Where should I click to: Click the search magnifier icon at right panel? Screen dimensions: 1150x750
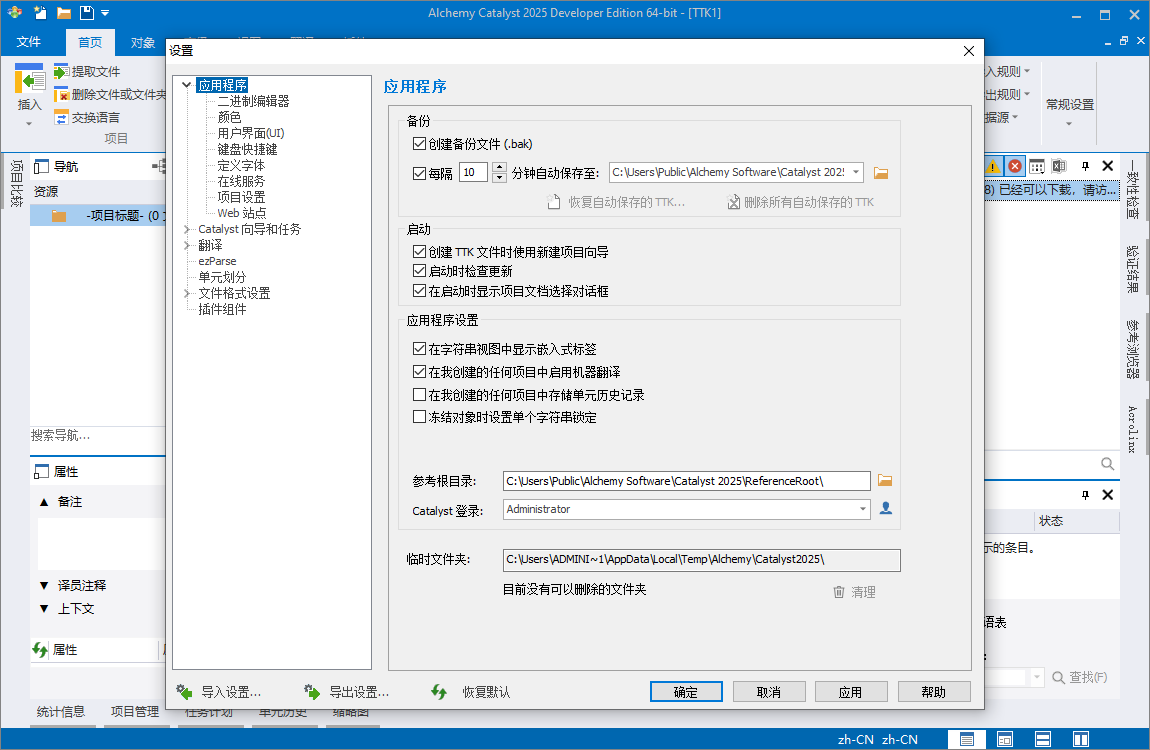[x=1107, y=463]
